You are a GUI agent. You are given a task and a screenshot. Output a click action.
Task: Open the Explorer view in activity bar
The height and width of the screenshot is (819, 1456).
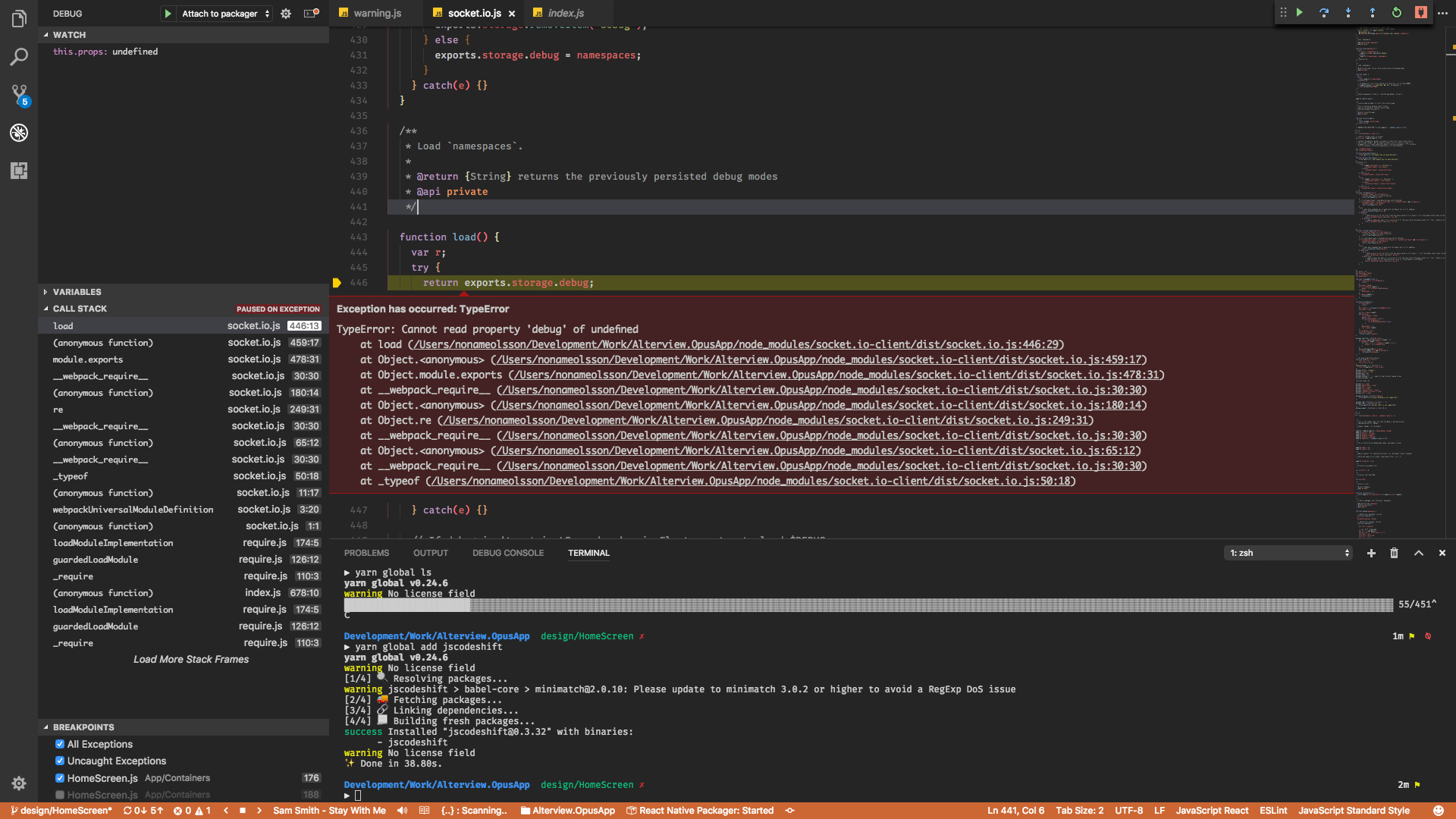[x=19, y=19]
